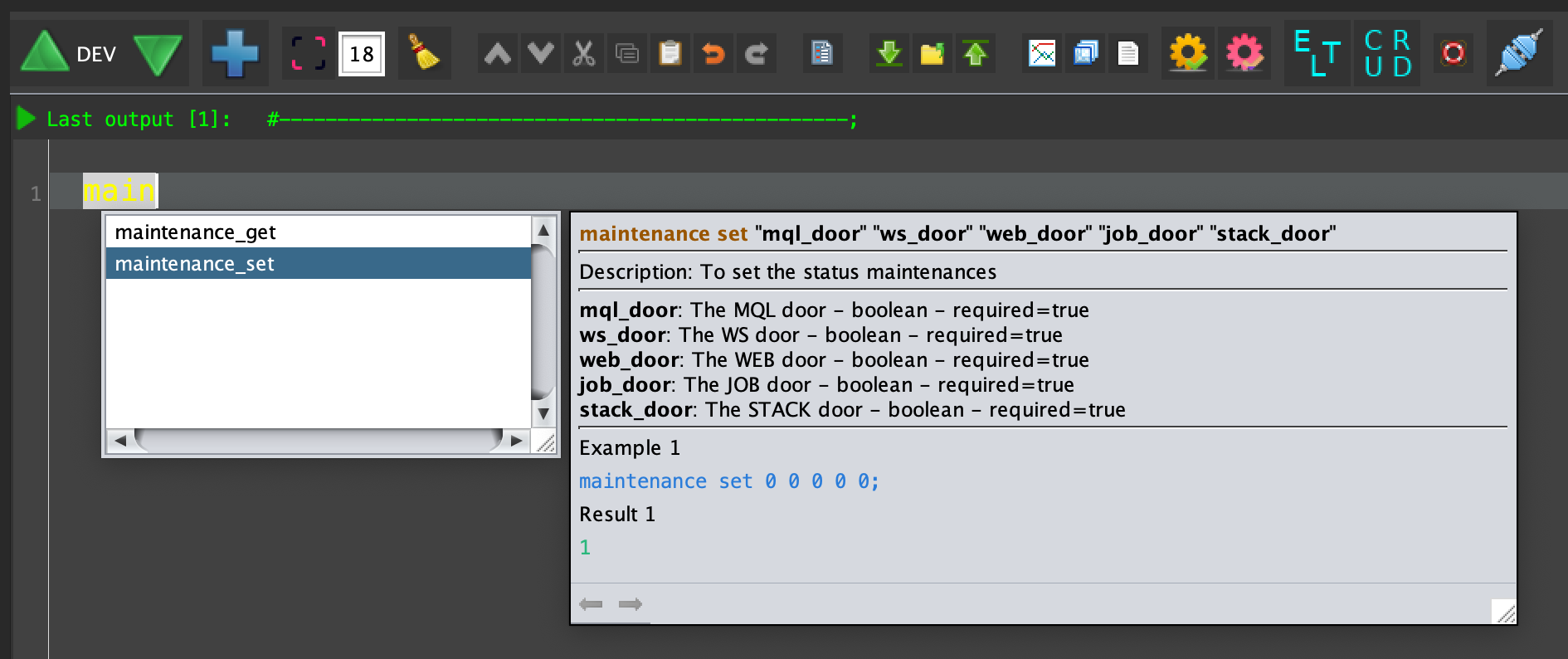The height and width of the screenshot is (659, 1568).
Task: Click the orange undo arrow
Action: click(713, 54)
